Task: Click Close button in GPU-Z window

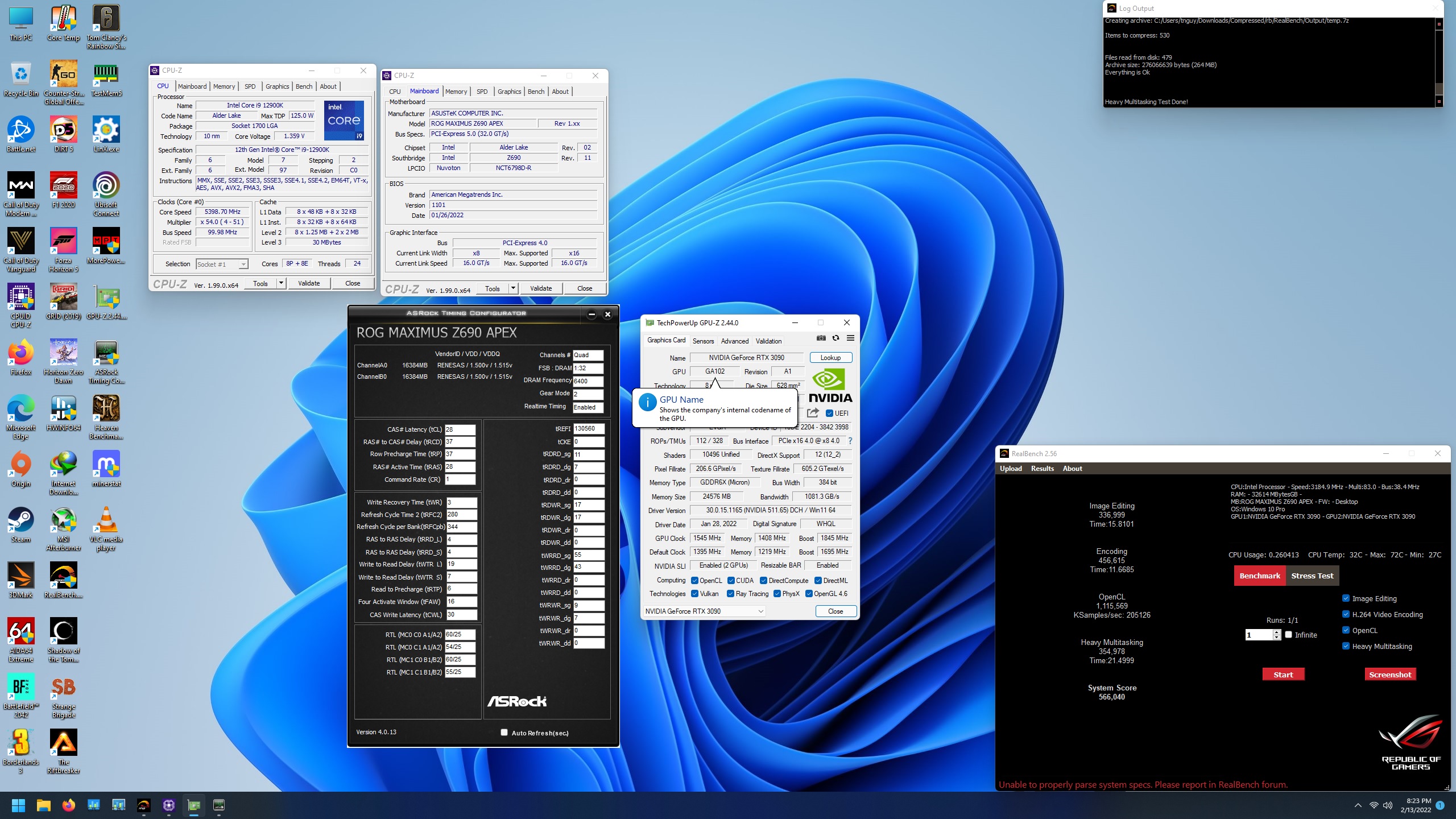Action: [x=835, y=611]
